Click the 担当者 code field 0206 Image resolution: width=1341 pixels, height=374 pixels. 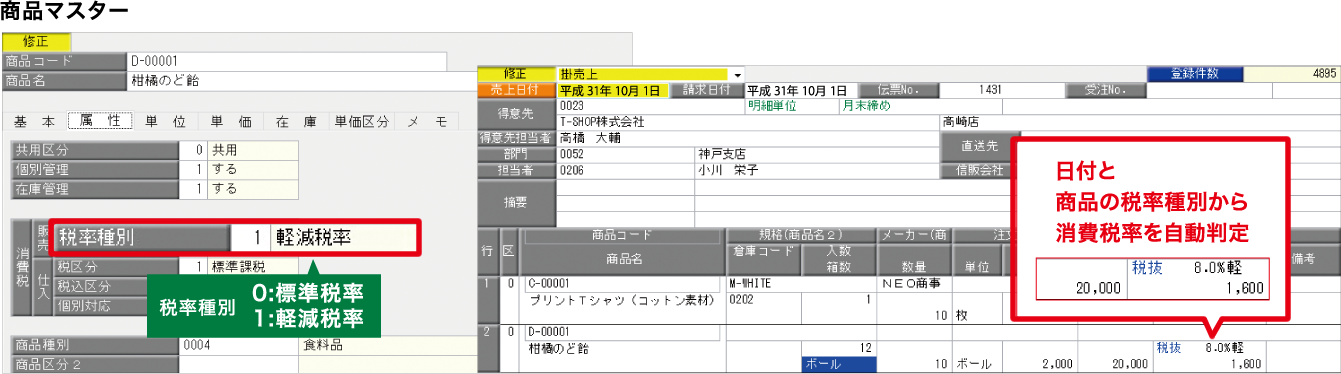pyautogui.click(x=626, y=170)
